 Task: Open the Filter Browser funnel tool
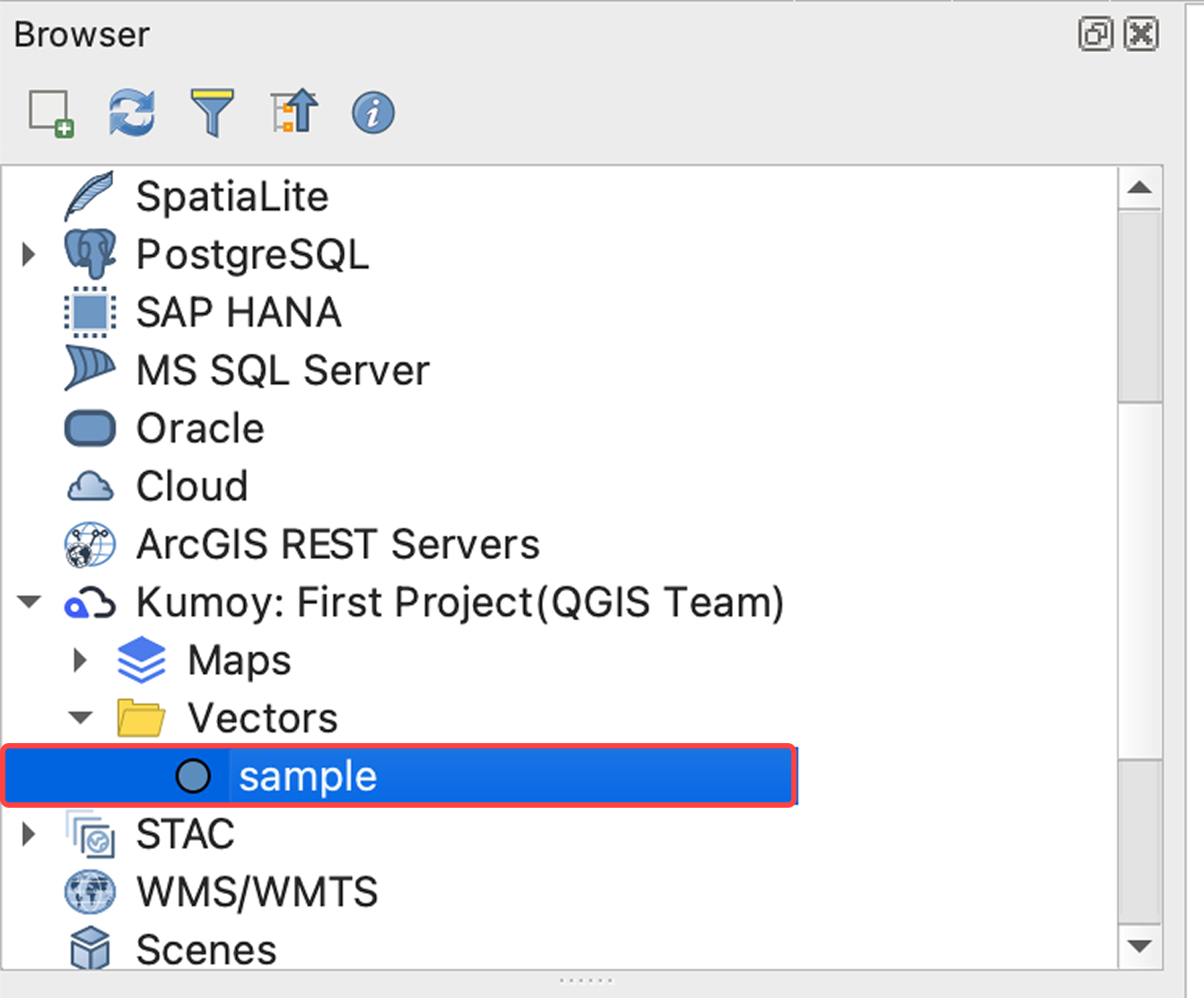pyautogui.click(x=212, y=113)
